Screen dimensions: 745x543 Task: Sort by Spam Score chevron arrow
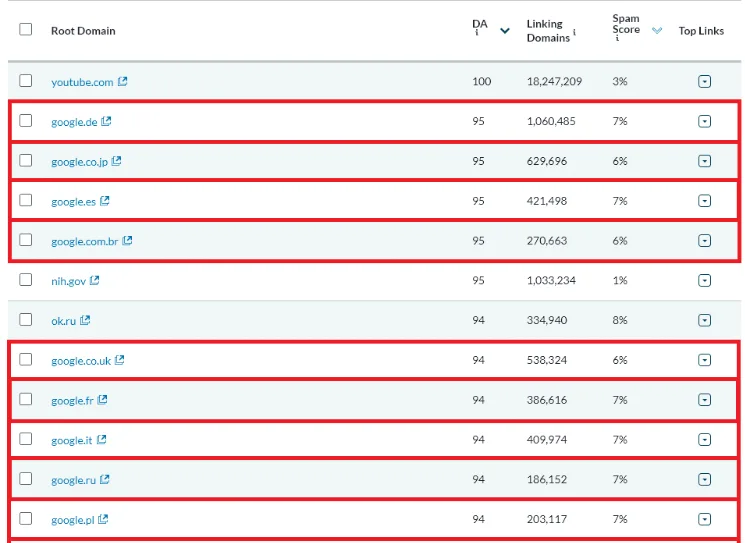(x=657, y=31)
